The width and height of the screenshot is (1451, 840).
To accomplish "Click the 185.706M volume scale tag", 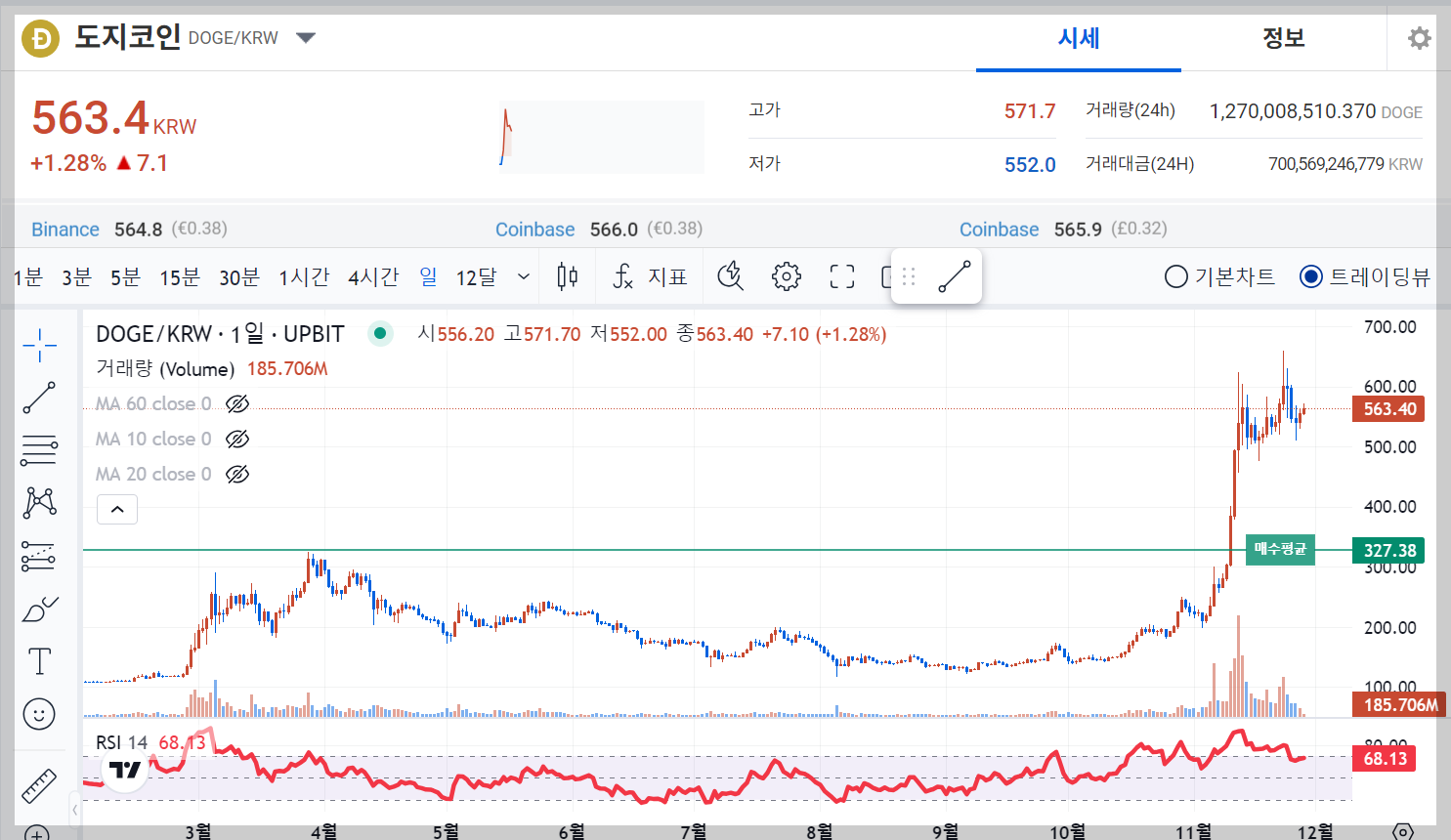I will pos(1399,704).
